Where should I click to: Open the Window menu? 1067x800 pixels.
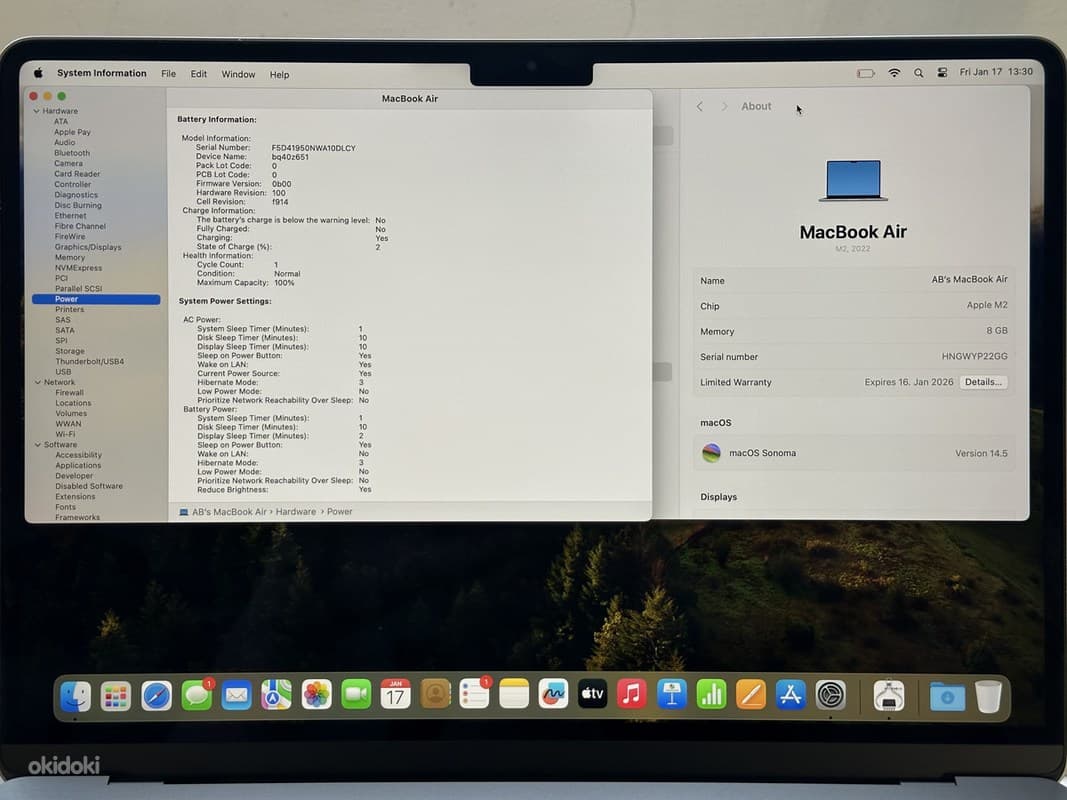click(x=238, y=74)
